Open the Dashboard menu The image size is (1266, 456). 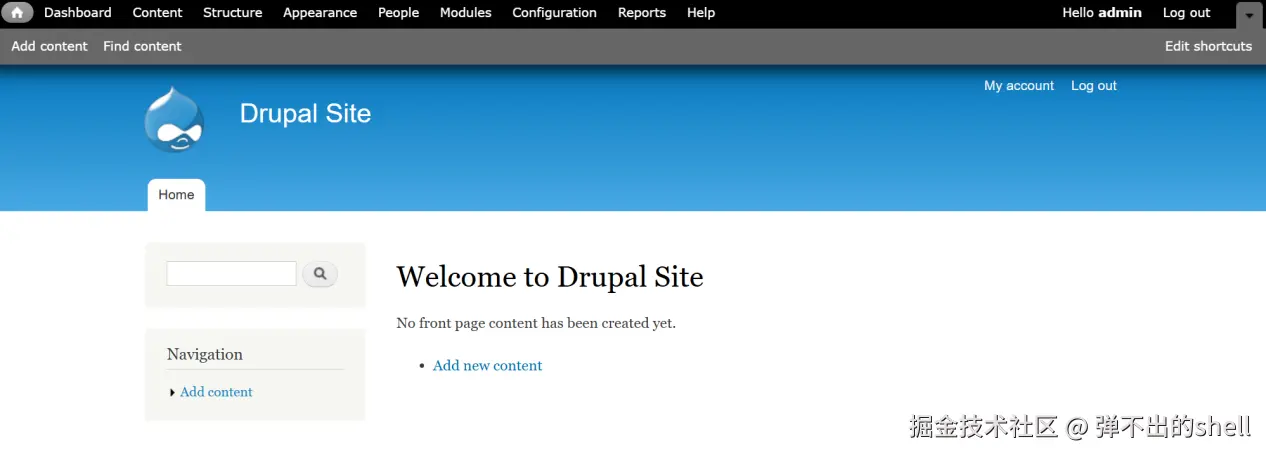pos(78,13)
